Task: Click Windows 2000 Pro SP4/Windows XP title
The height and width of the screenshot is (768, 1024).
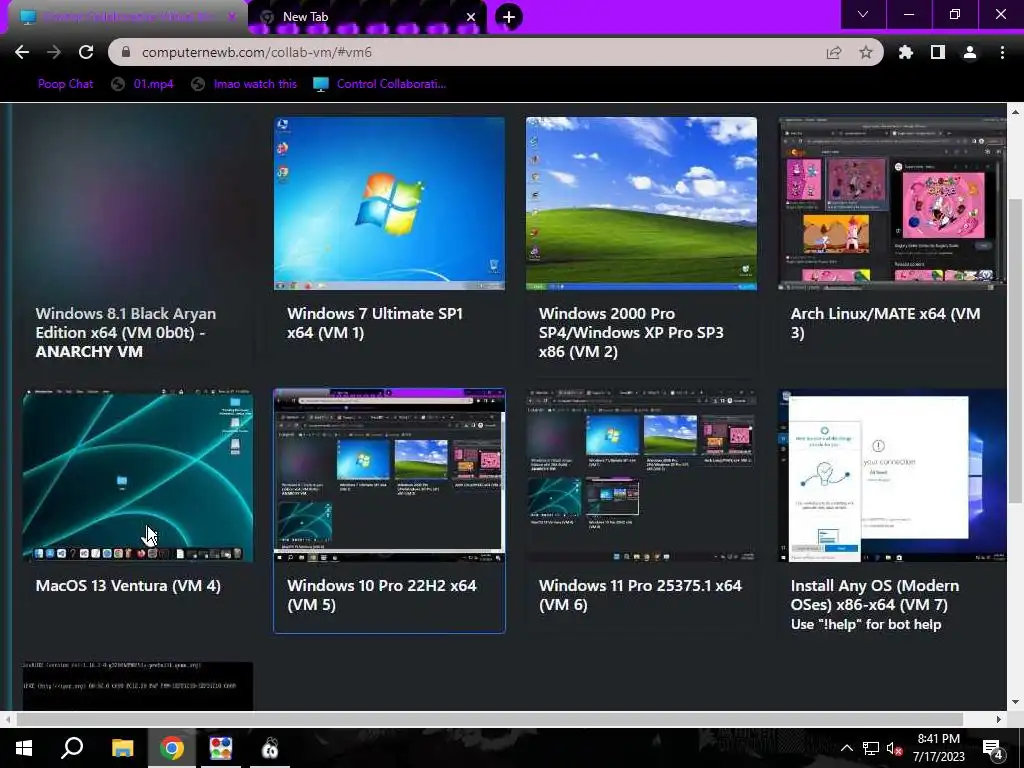Action: (x=631, y=332)
